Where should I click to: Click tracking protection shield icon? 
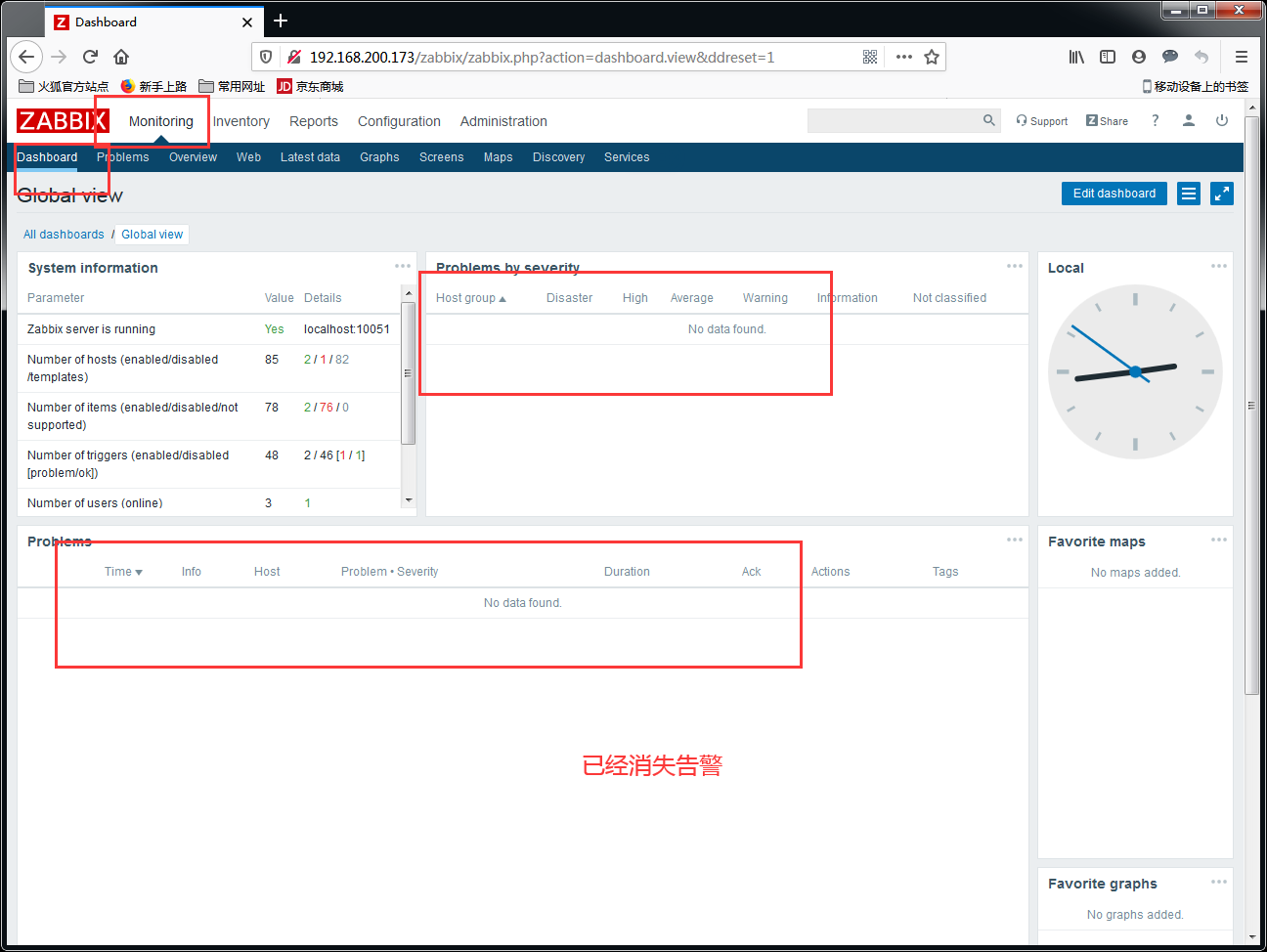pyautogui.click(x=266, y=57)
